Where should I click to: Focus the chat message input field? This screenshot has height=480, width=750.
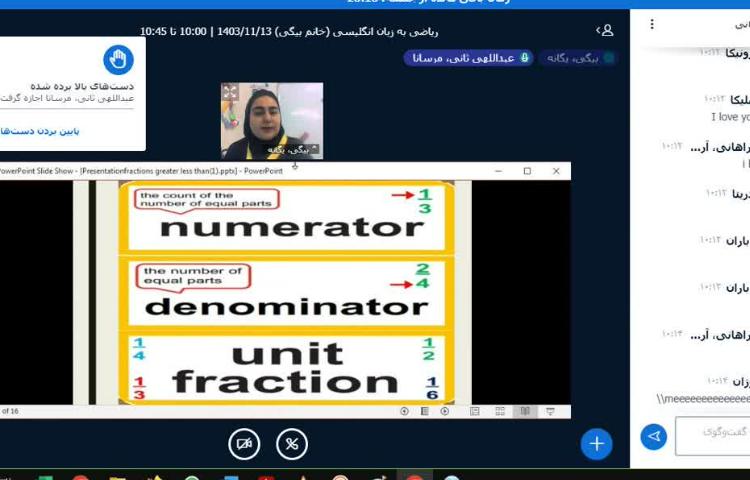[713, 436]
